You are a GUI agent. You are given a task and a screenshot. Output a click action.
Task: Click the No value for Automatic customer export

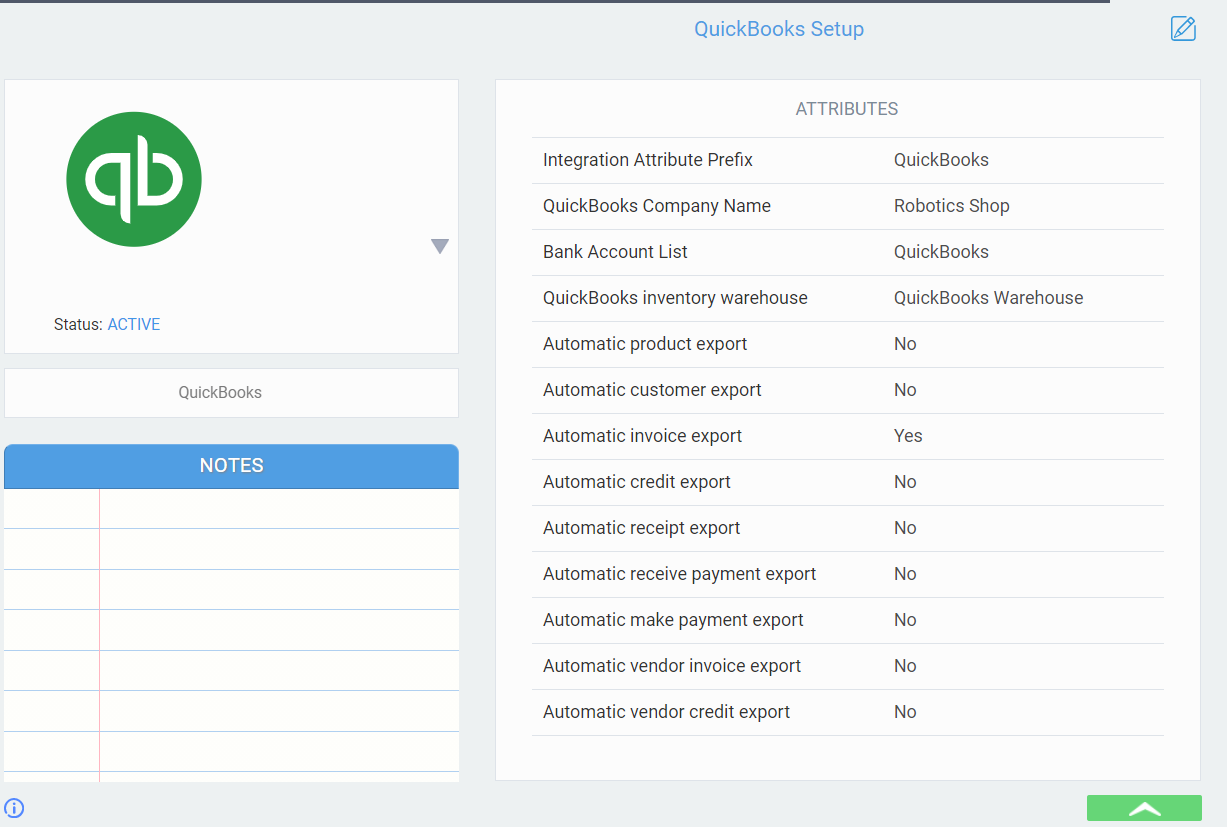[905, 390]
